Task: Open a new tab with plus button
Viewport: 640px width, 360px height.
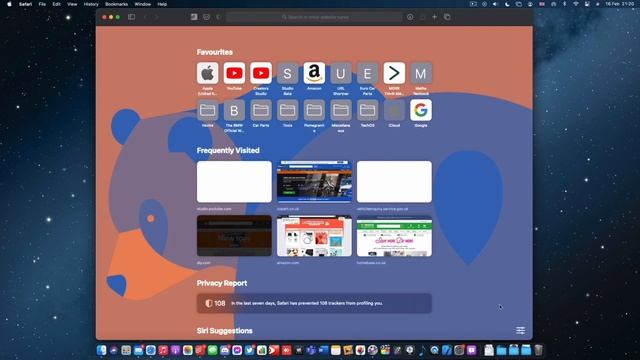Action: click(x=434, y=17)
